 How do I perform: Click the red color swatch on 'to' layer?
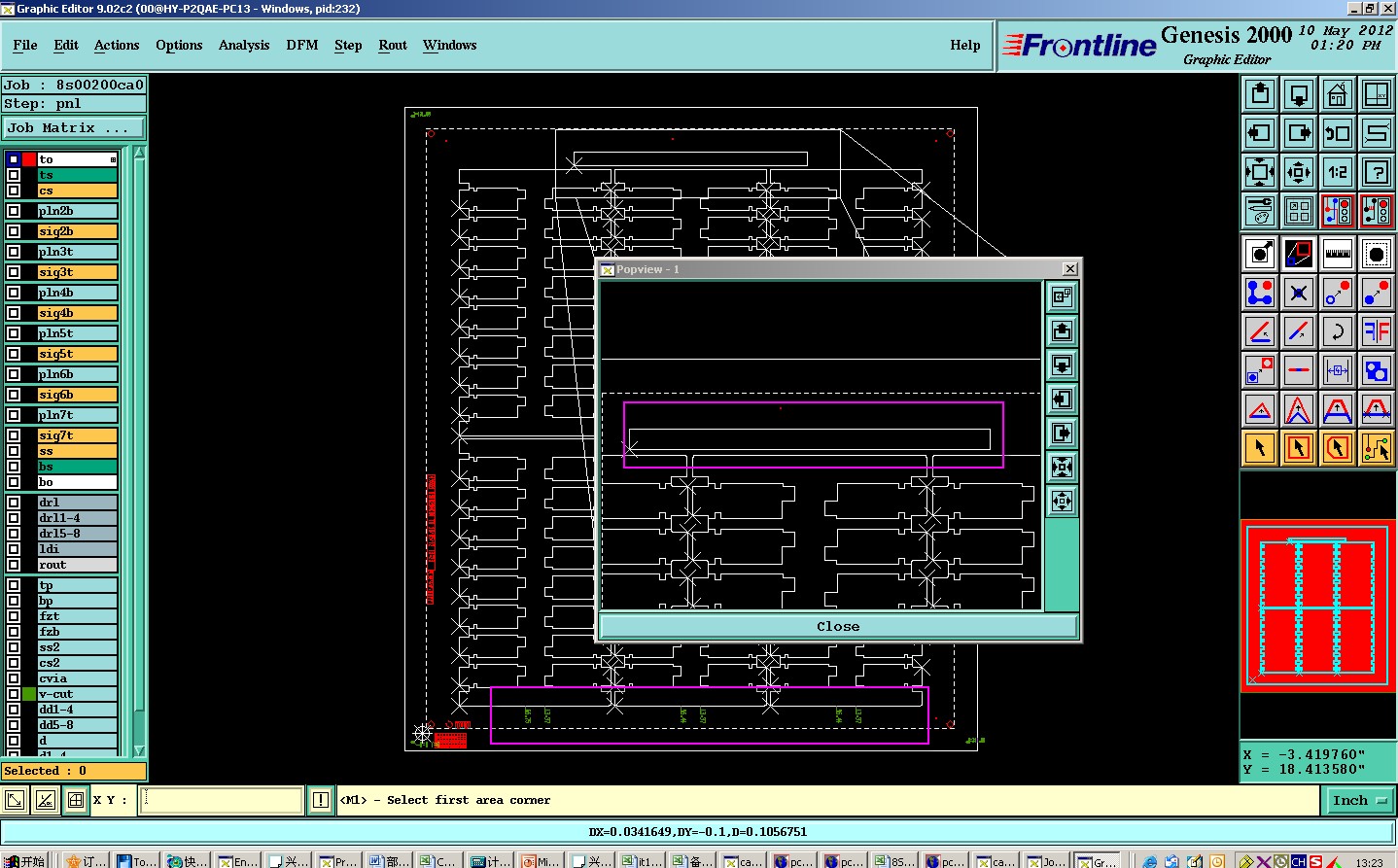point(29,159)
